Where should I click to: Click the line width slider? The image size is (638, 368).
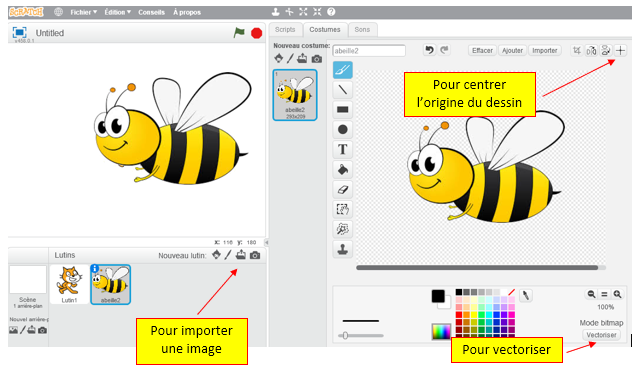[361, 335]
